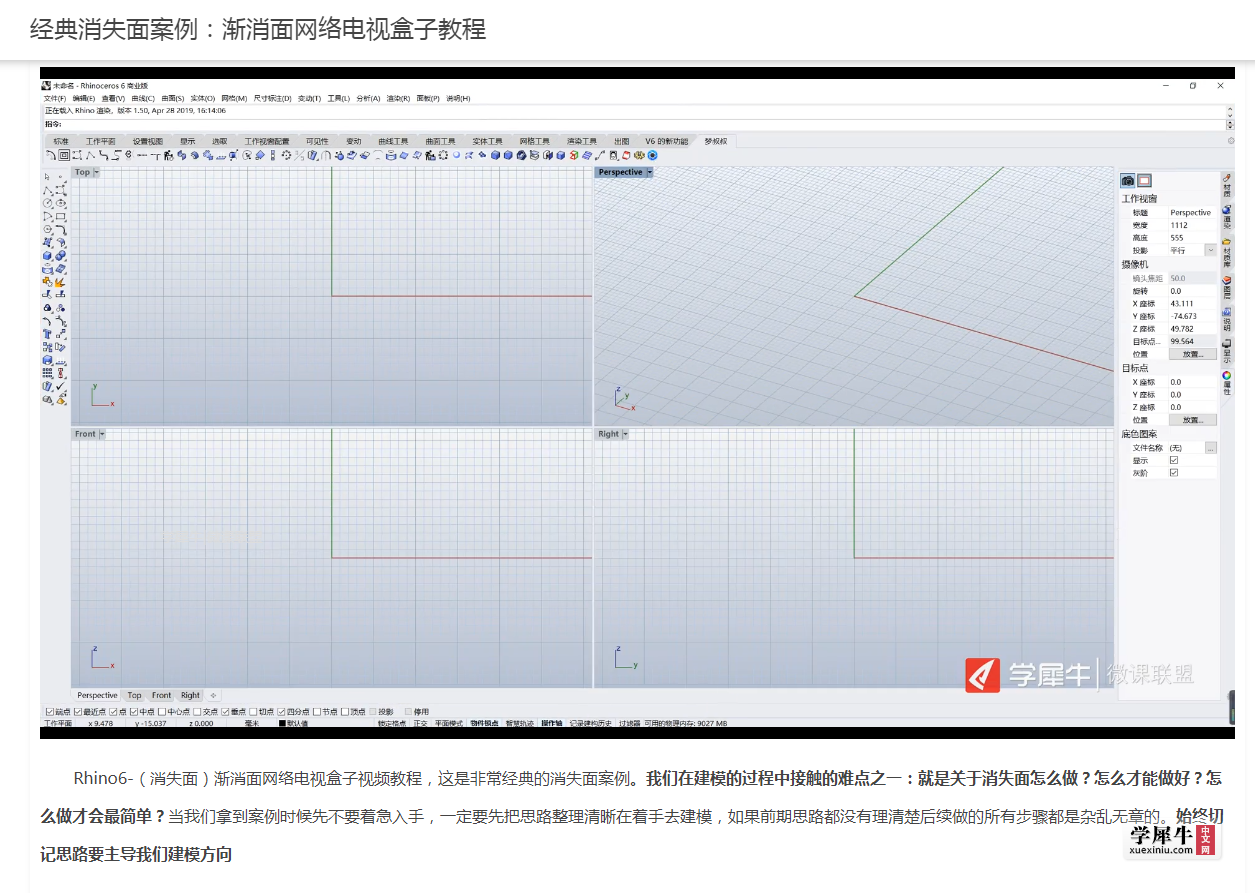Toggle the 中点 osnap checkbox
The height and width of the screenshot is (893, 1255).
click(134, 712)
